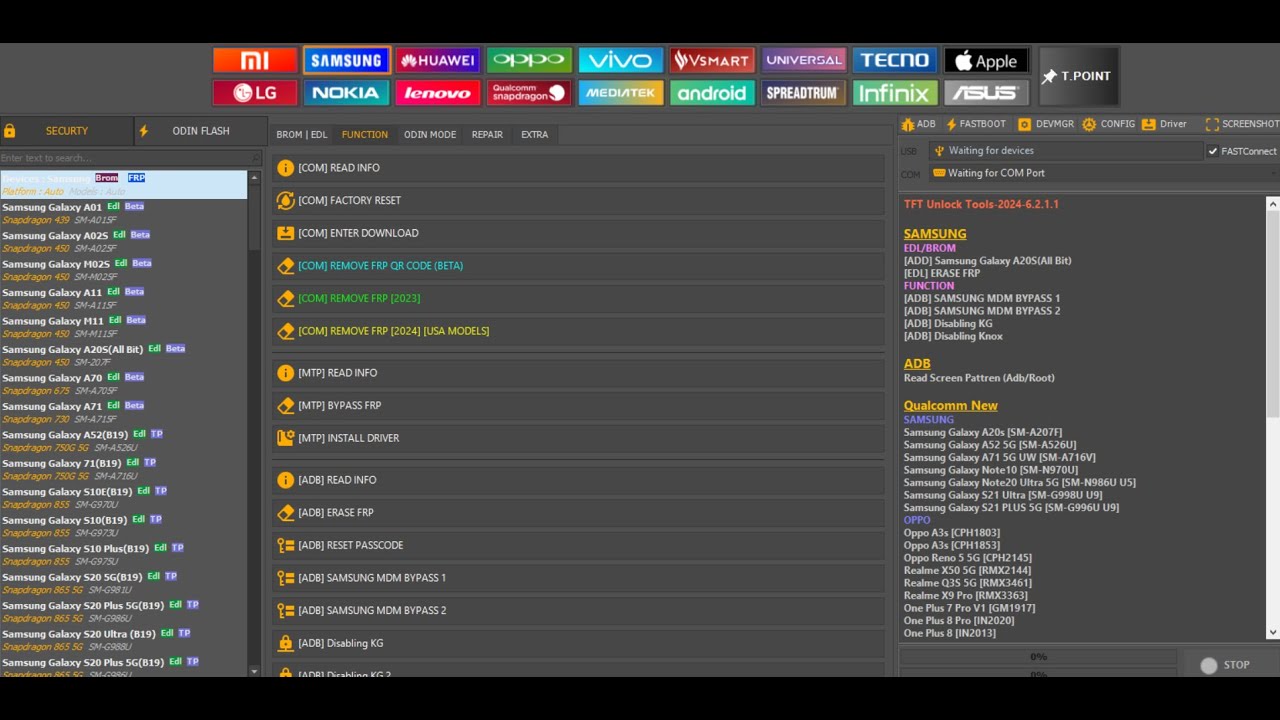Run [ADB] READ INFO
Viewport: 1280px width, 720px height.
pyautogui.click(x=578, y=480)
